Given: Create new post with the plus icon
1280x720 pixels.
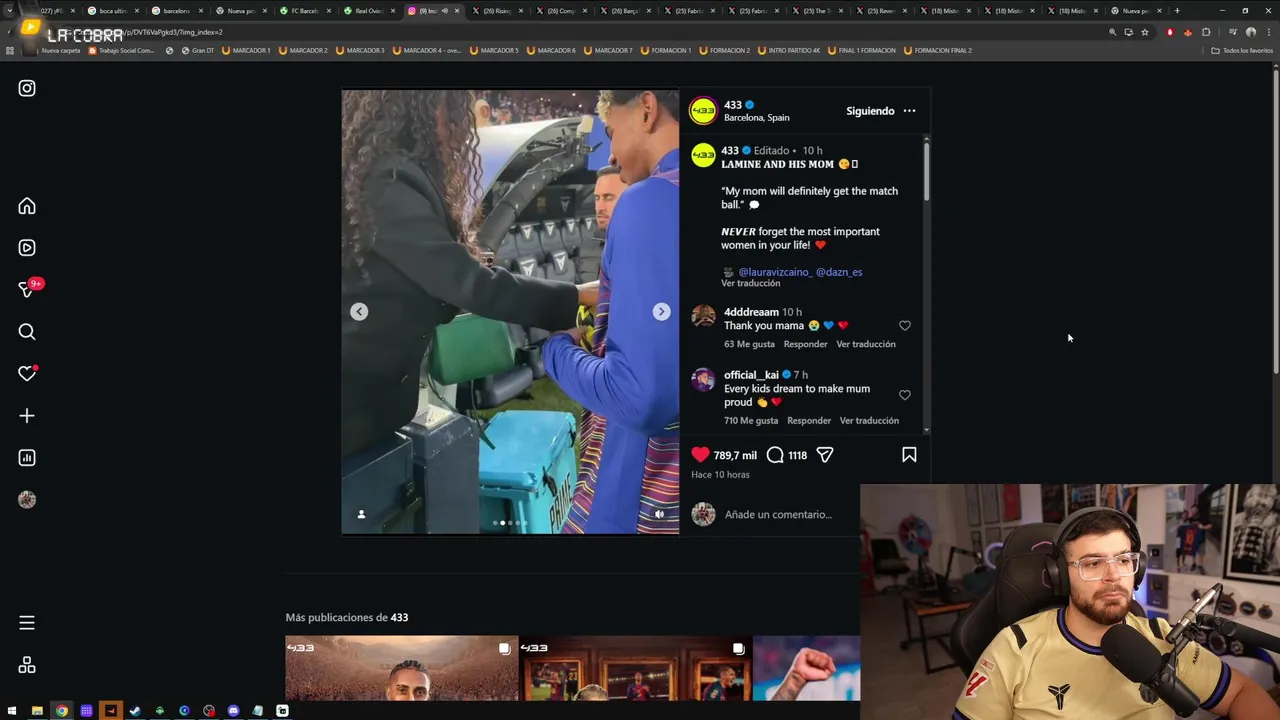Looking at the screenshot, I should coord(27,416).
